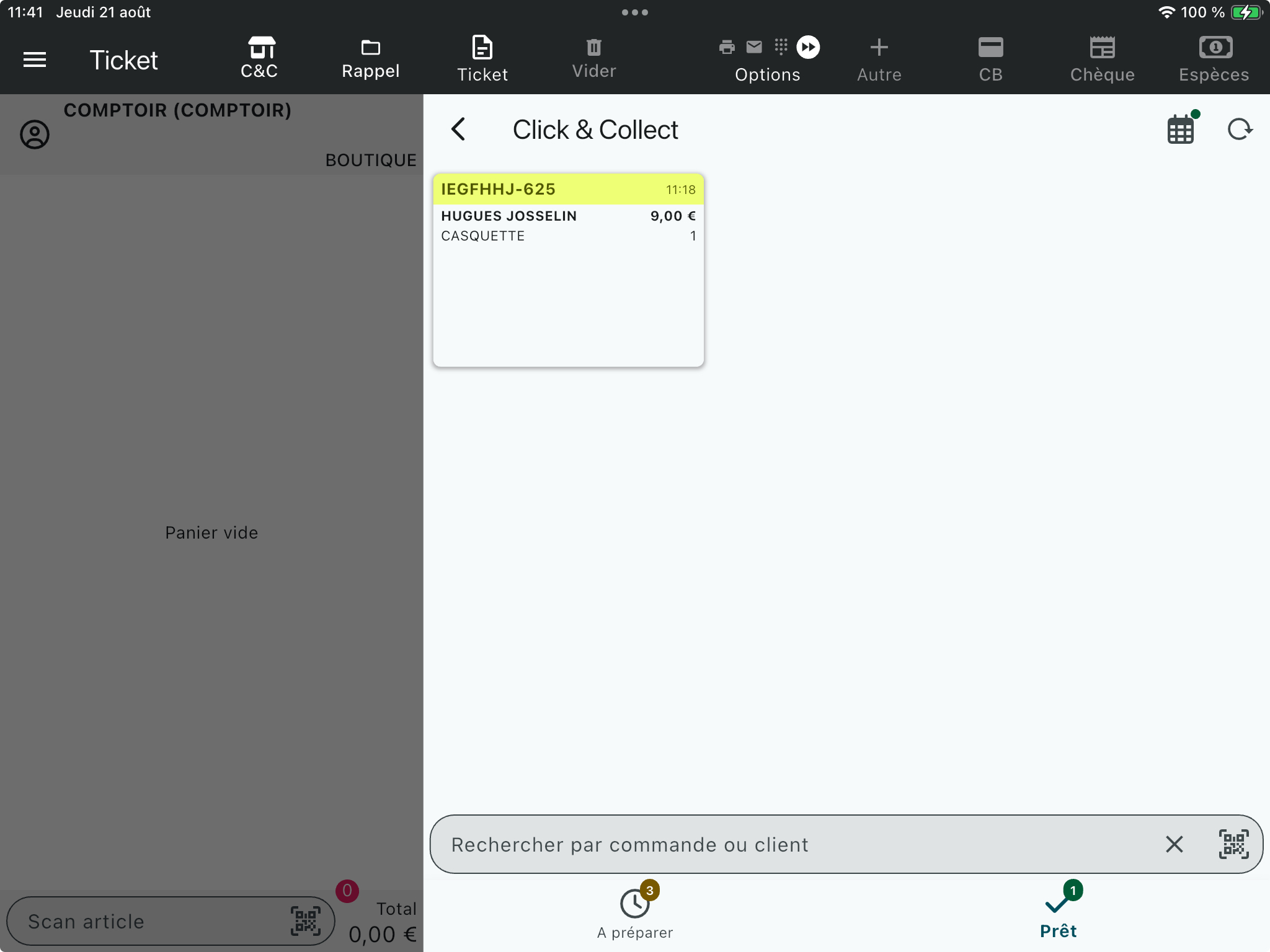Click the 11:18 order time
The image size is (1270, 952).
681,190
